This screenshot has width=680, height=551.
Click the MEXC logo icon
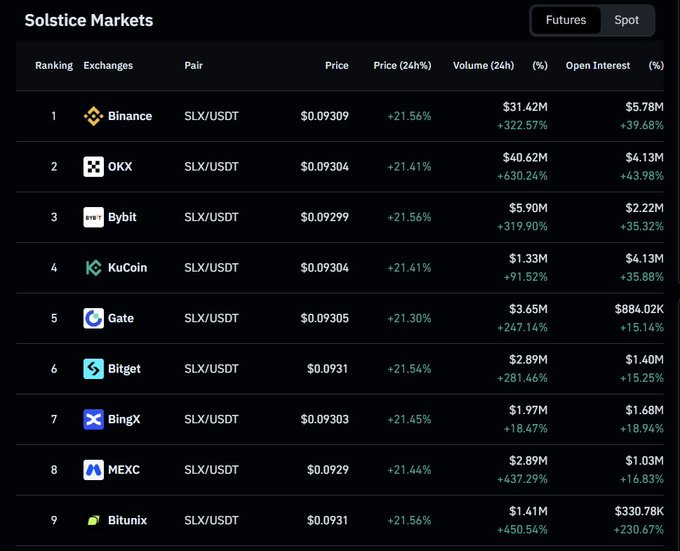pos(93,470)
